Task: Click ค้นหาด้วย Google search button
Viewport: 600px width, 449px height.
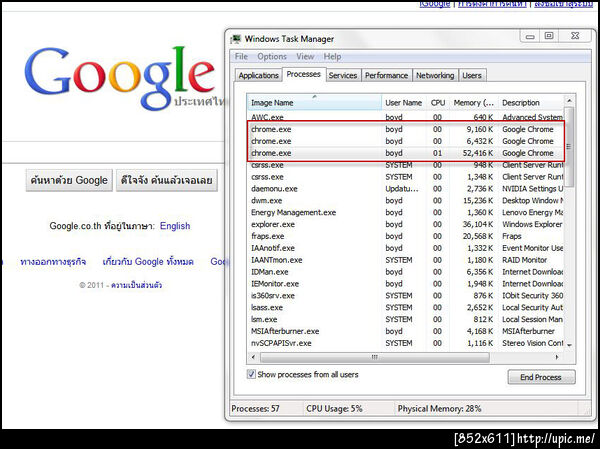Action: click(x=69, y=180)
